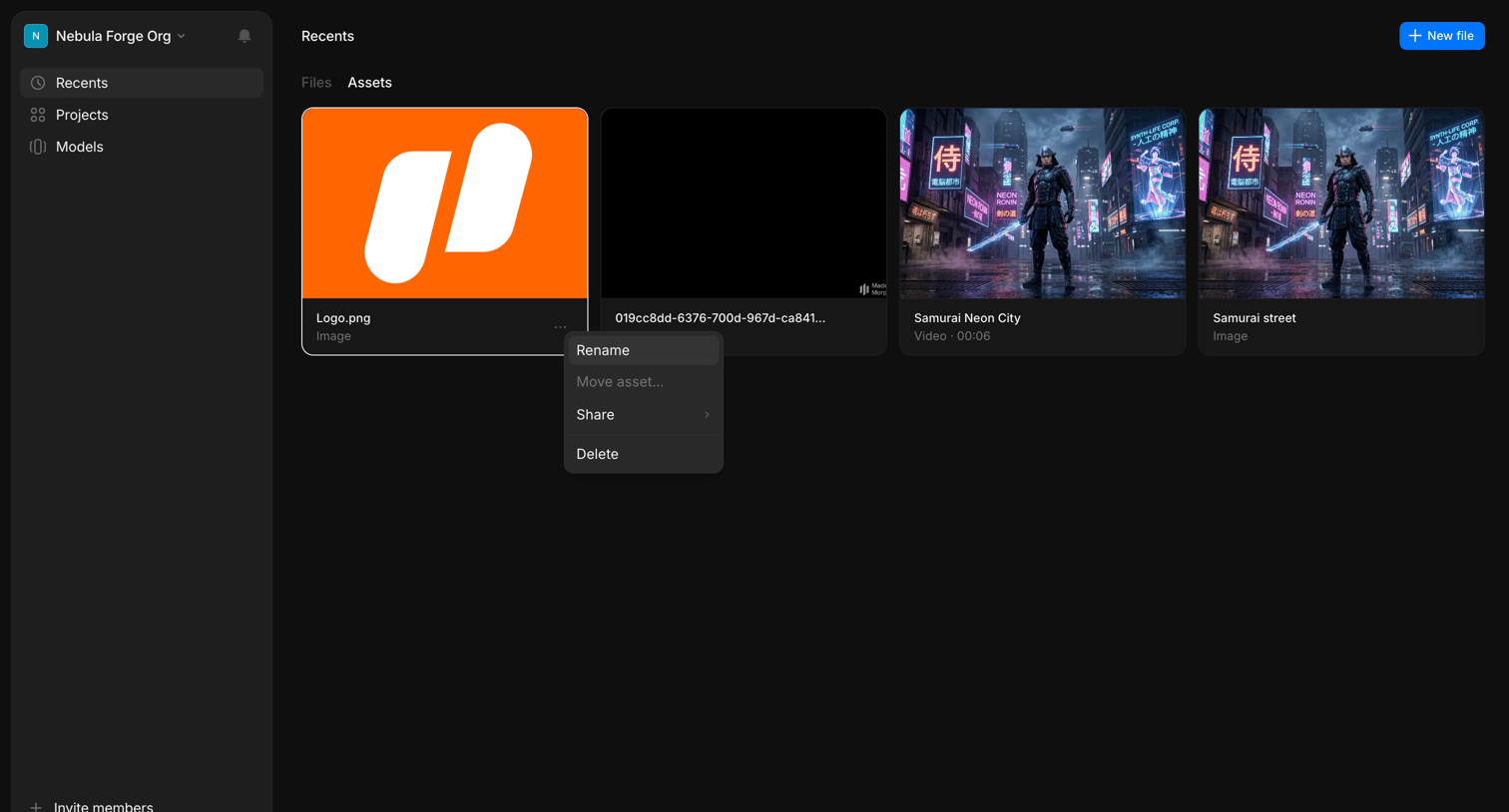This screenshot has width=1509, height=812.
Task: Click the Recents clock icon in sidebar
Action: (x=38, y=83)
